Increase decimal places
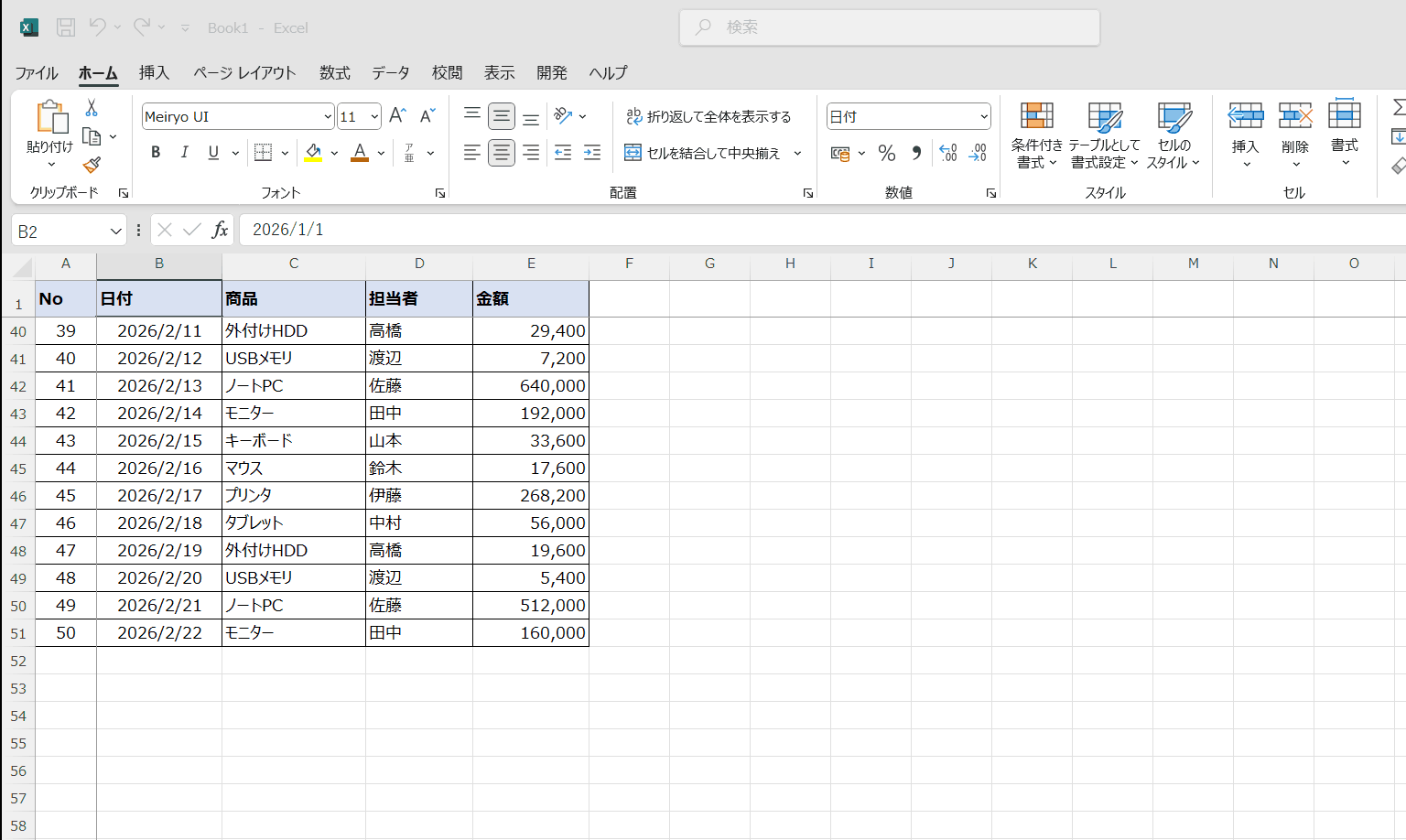Screen dimensions: 1406x840 click(948, 153)
